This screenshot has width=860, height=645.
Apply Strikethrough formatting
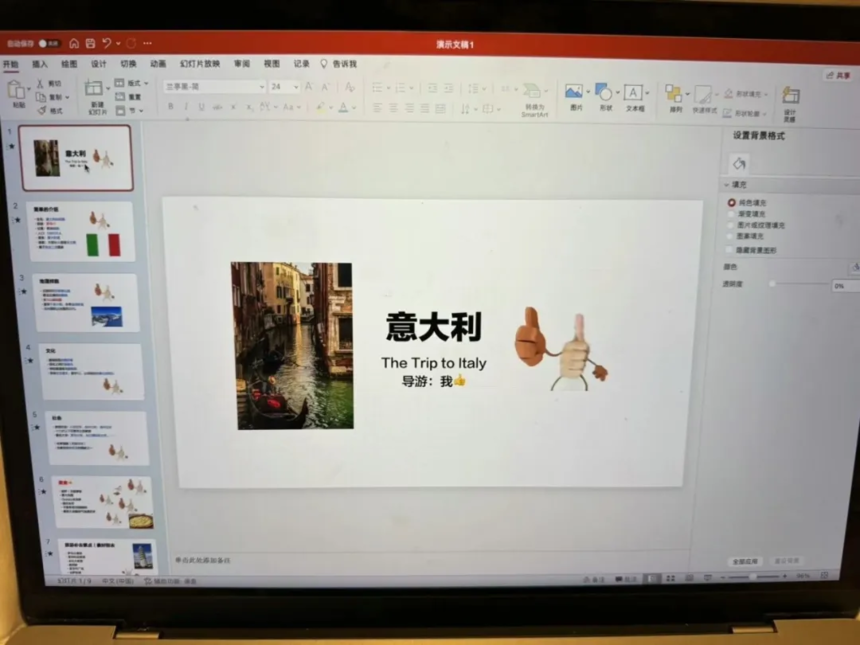point(217,107)
